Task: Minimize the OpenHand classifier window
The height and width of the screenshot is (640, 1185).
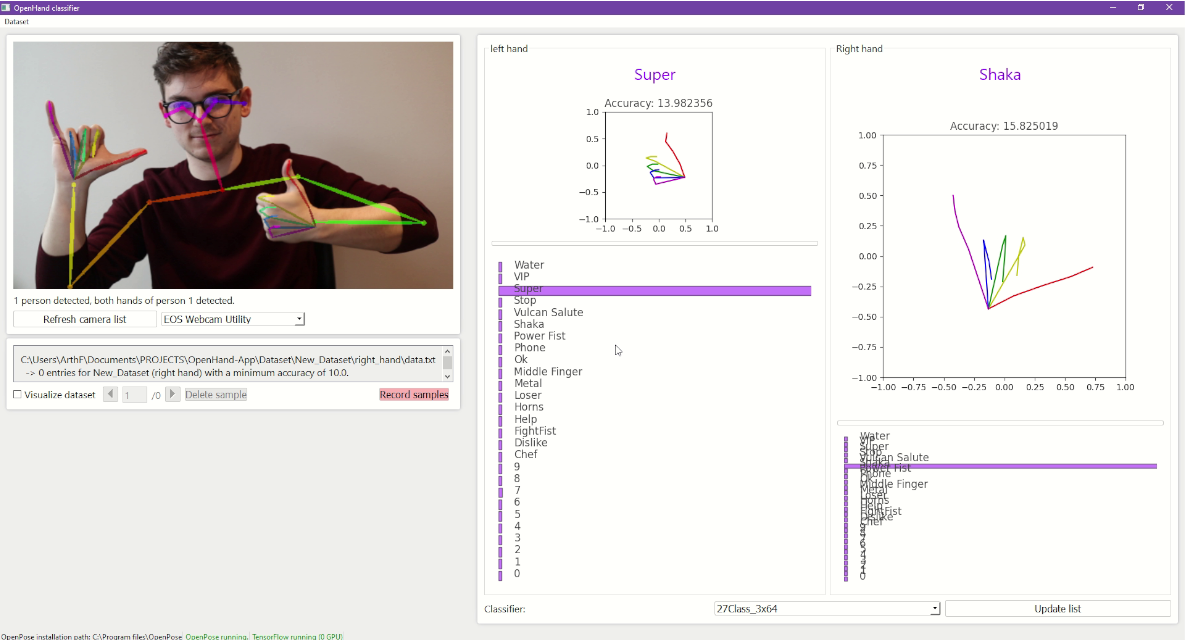Action: pos(1113,7)
